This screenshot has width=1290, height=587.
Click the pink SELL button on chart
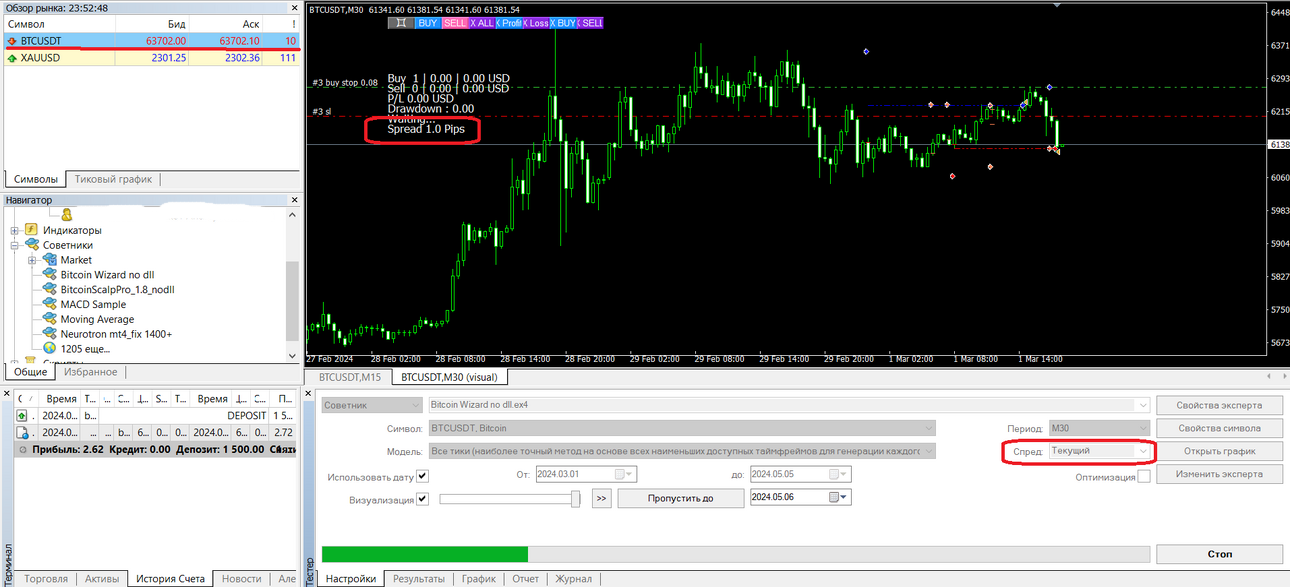coord(455,22)
